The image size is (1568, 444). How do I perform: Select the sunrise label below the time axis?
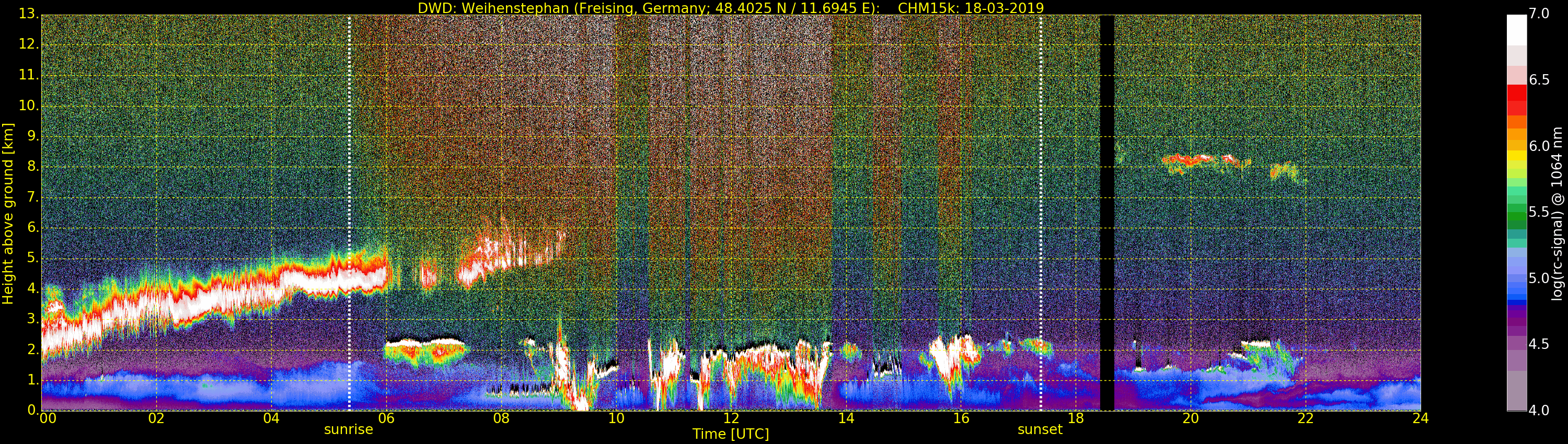click(x=348, y=429)
